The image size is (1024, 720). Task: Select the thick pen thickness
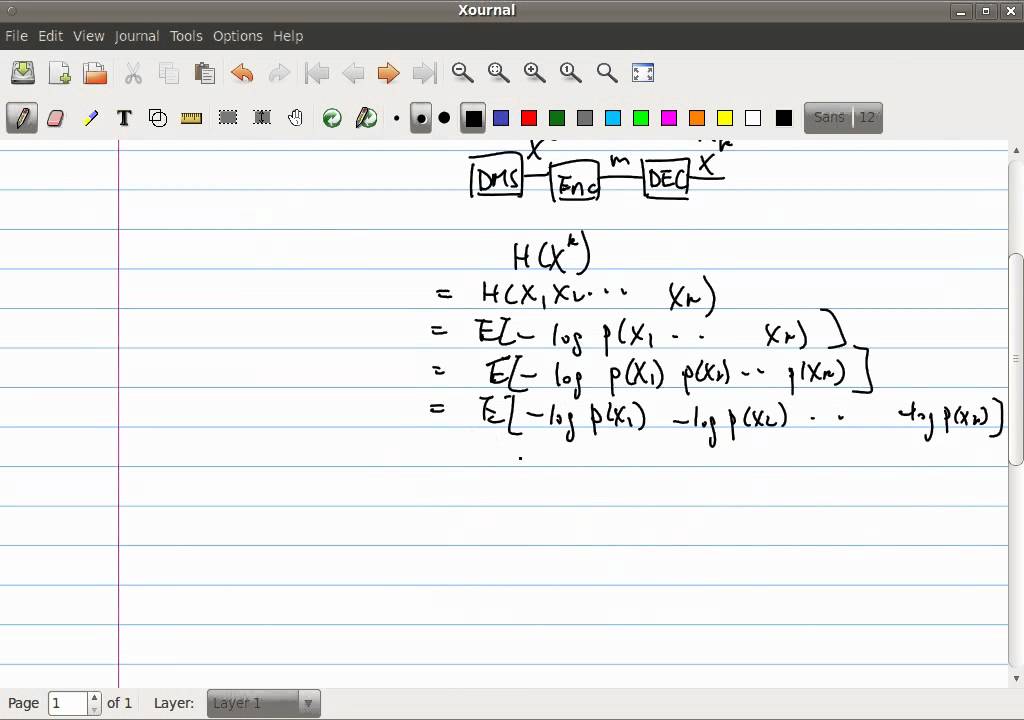pos(444,118)
